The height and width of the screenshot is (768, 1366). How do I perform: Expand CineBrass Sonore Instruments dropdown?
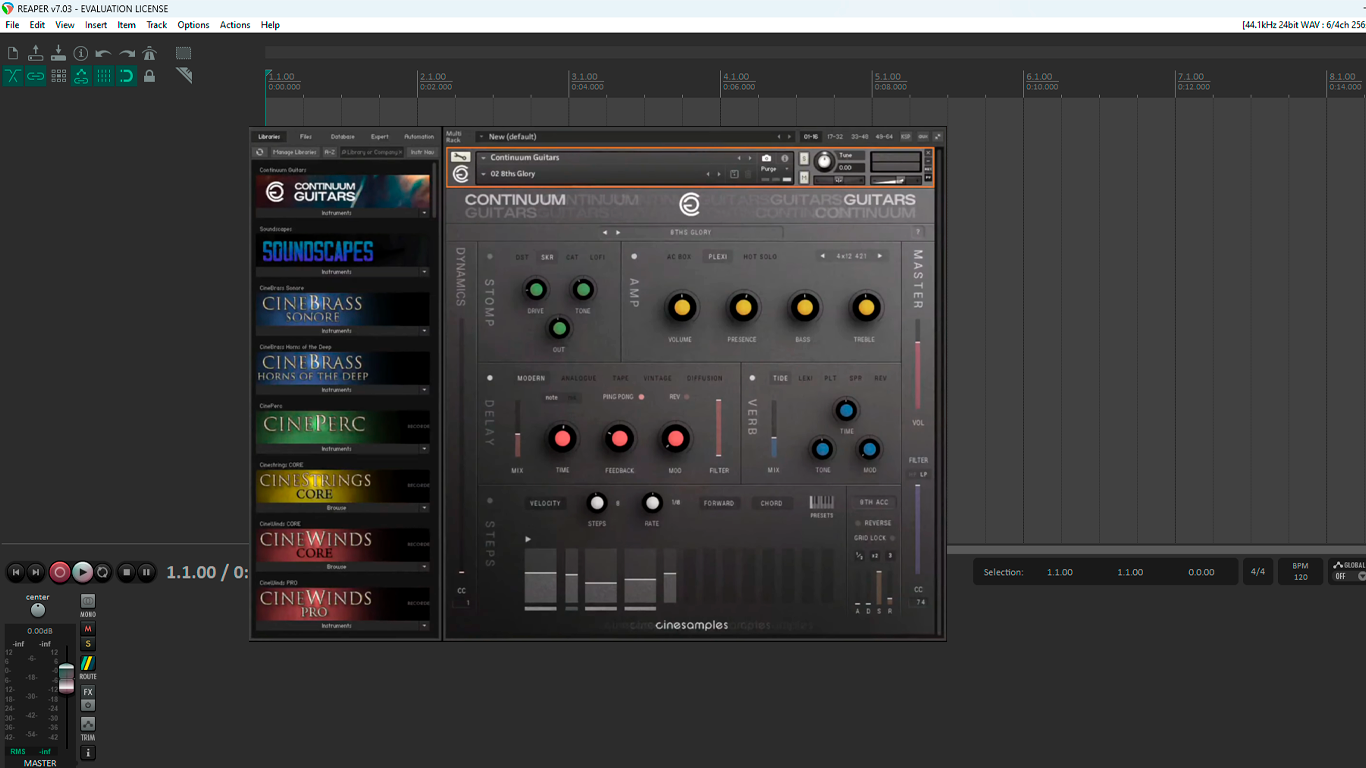(424, 331)
